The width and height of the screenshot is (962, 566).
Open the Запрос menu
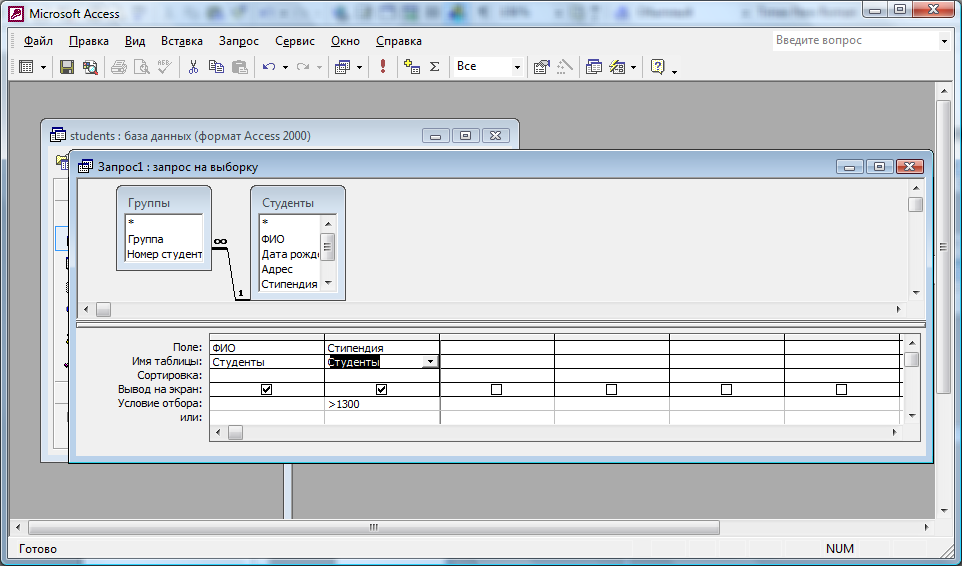click(239, 41)
